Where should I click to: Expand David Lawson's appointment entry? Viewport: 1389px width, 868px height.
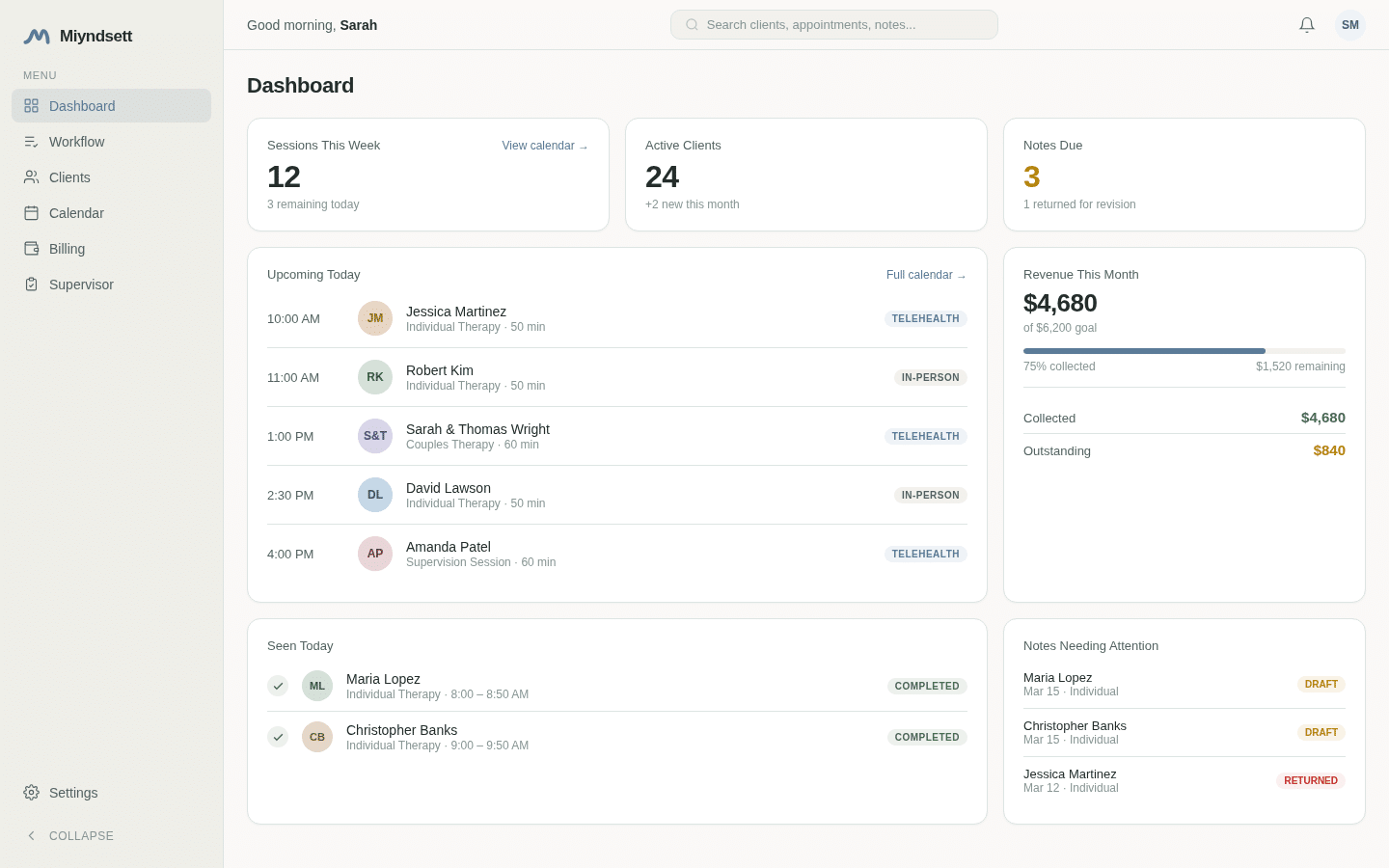pyautogui.click(x=617, y=495)
